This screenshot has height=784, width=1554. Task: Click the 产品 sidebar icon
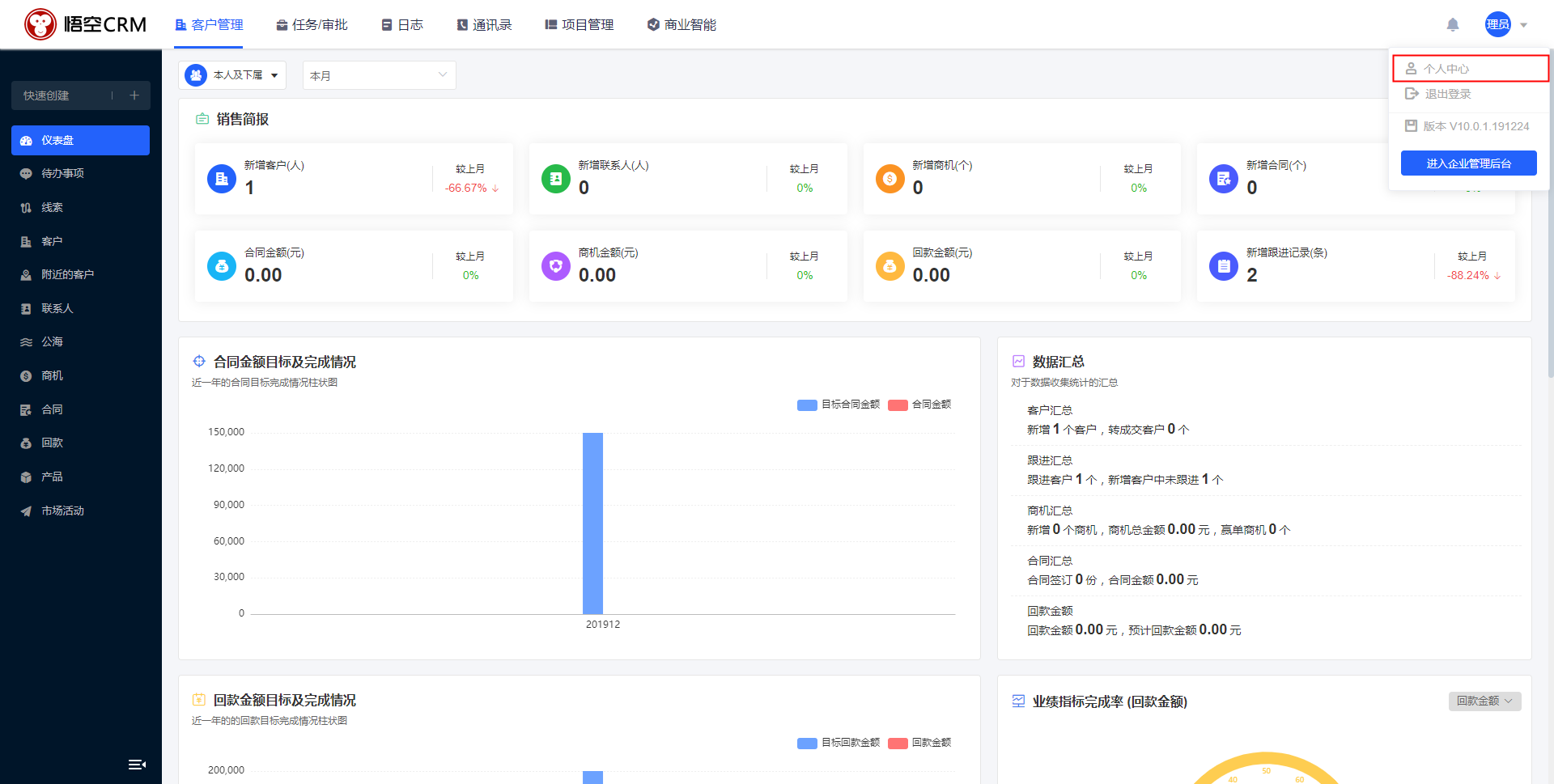pos(26,477)
